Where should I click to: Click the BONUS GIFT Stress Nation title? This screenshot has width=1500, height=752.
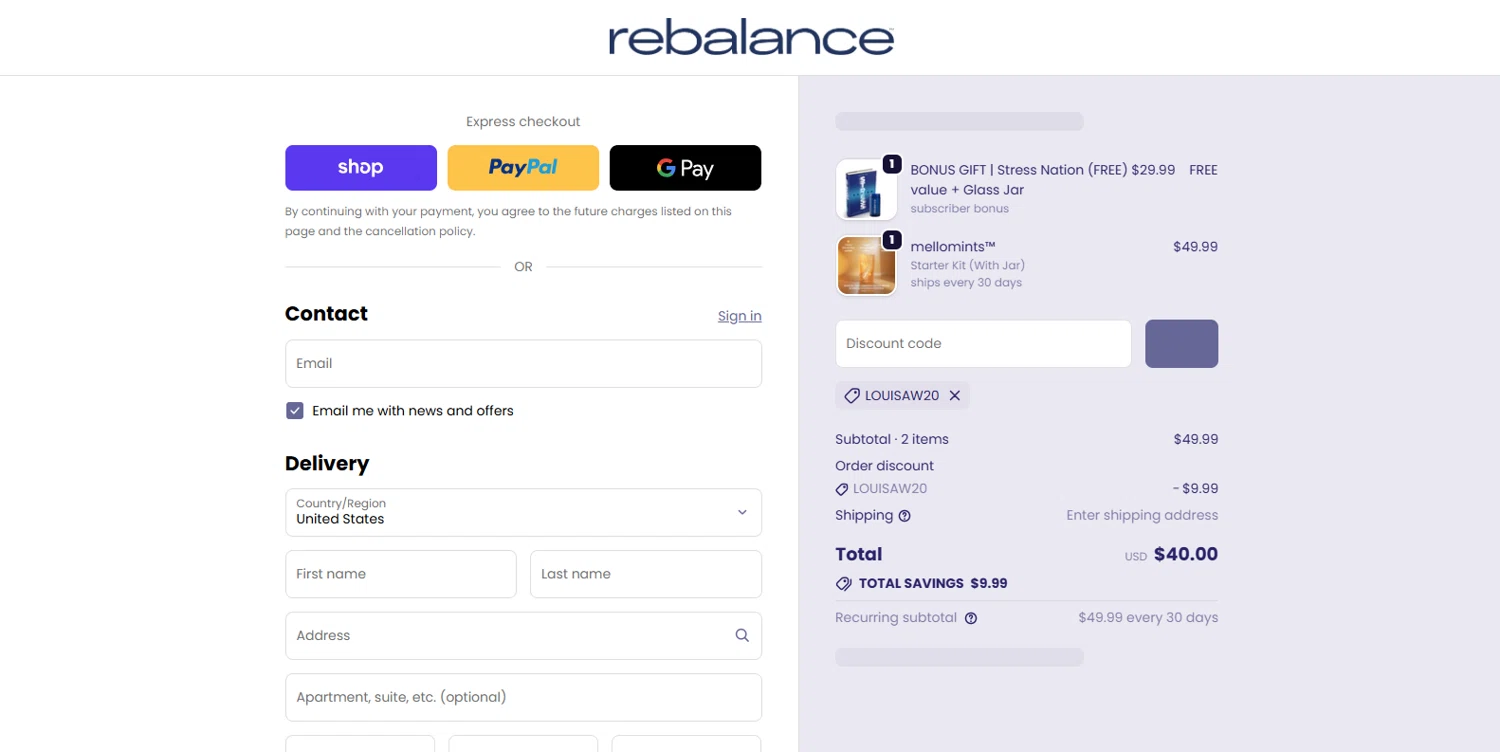click(1043, 179)
